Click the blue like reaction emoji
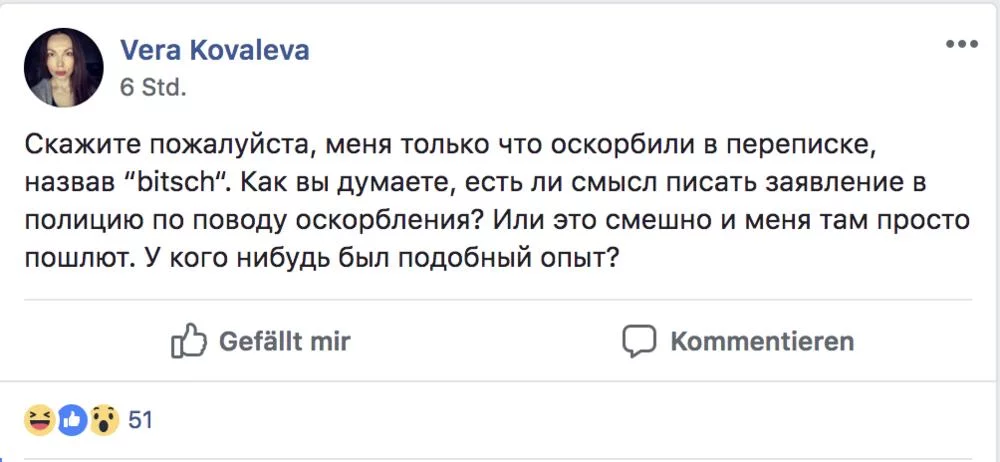Image resolution: width=1000 pixels, height=462 pixels. (71, 420)
